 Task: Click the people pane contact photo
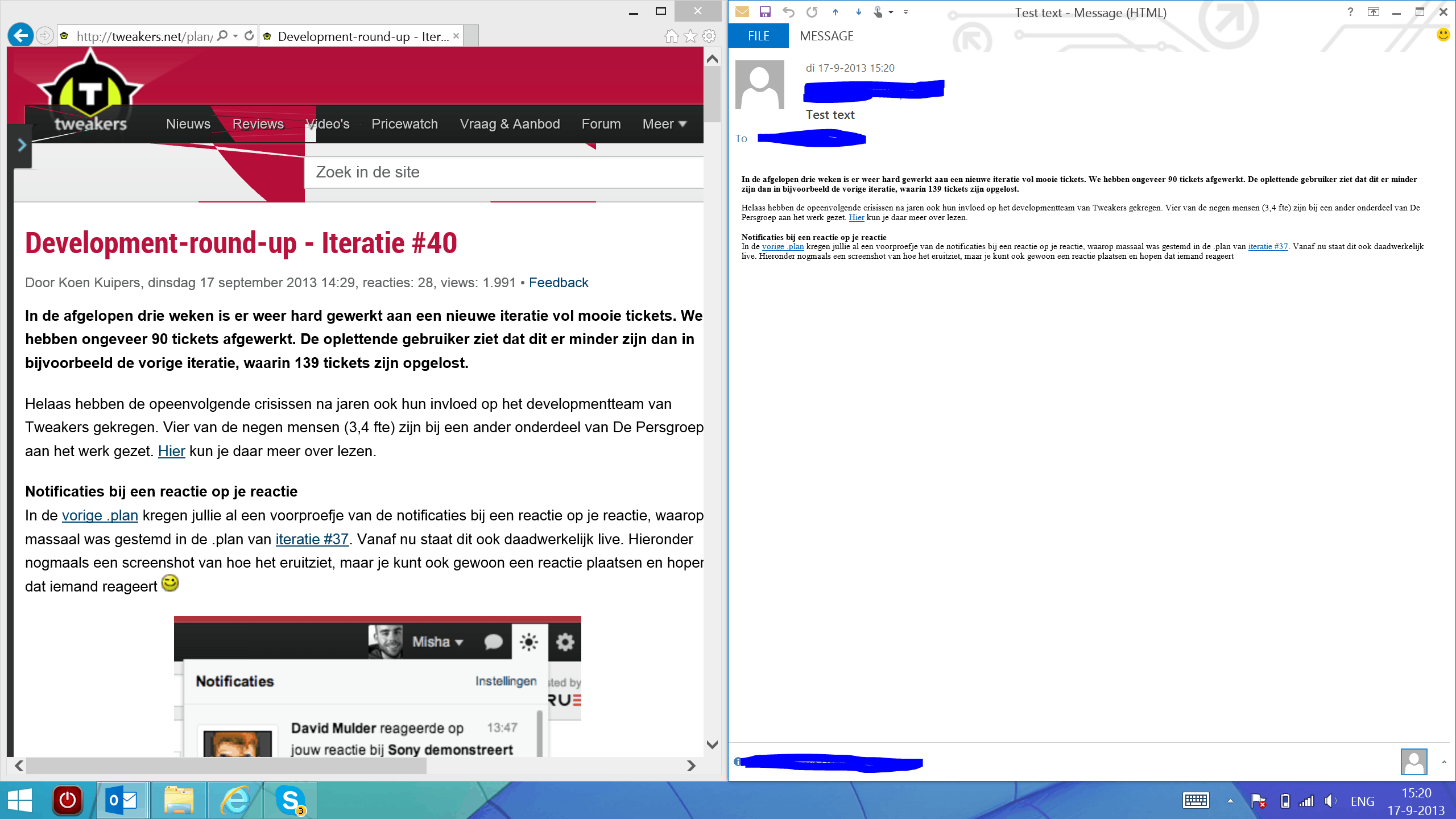tap(1414, 762)
